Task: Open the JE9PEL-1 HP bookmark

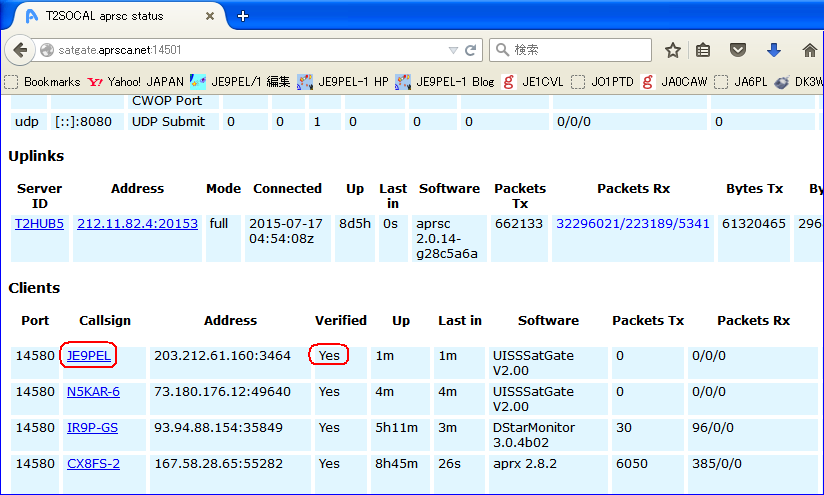Action: (343, 82)
